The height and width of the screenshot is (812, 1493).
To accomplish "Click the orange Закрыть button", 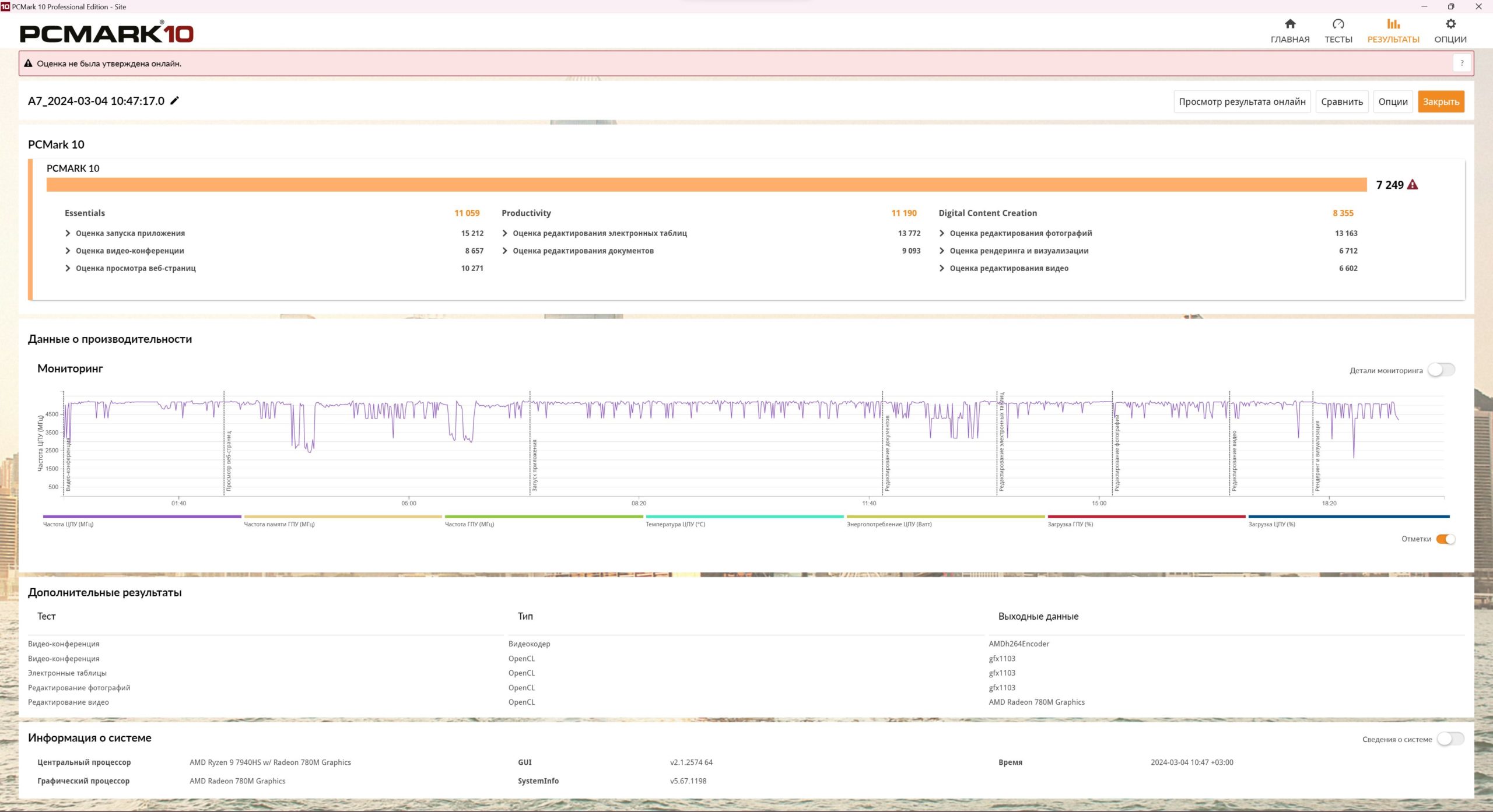I will point(1441,101).
